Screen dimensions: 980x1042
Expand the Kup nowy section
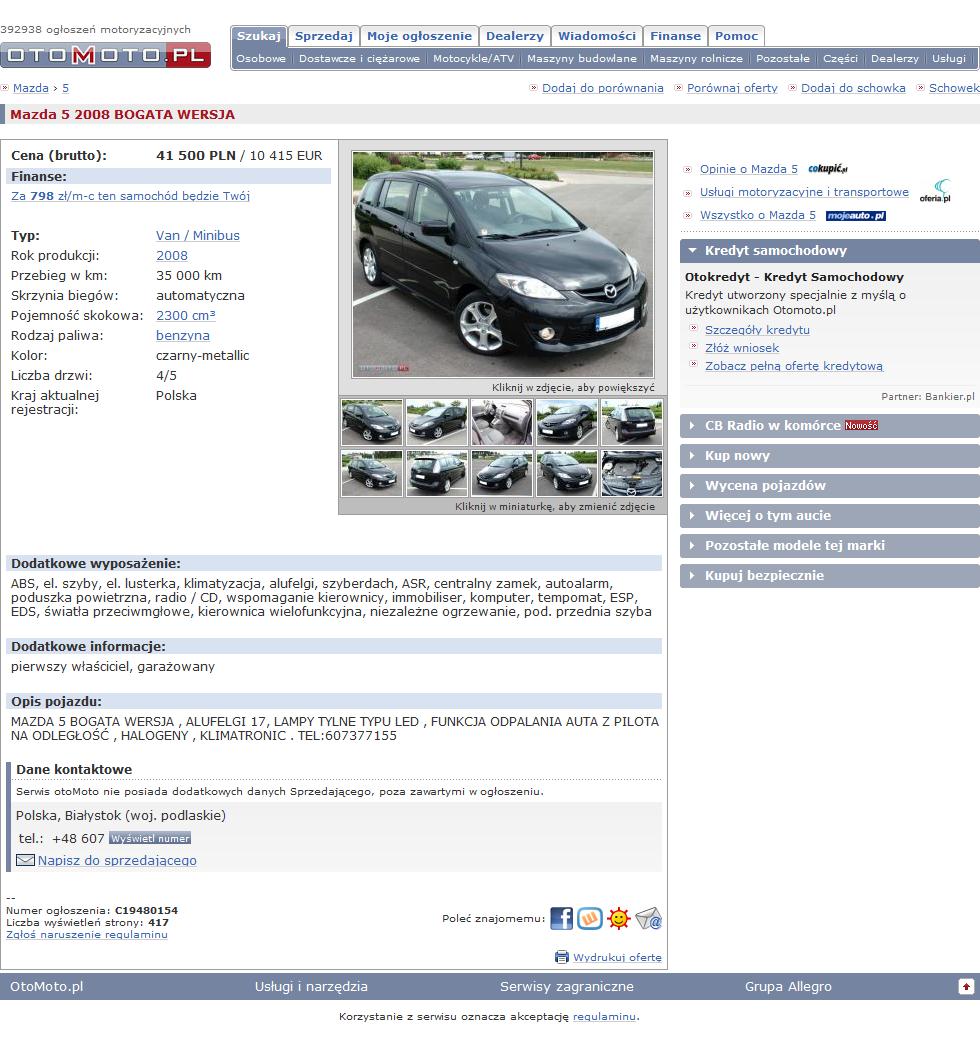[x=829, y=455]
